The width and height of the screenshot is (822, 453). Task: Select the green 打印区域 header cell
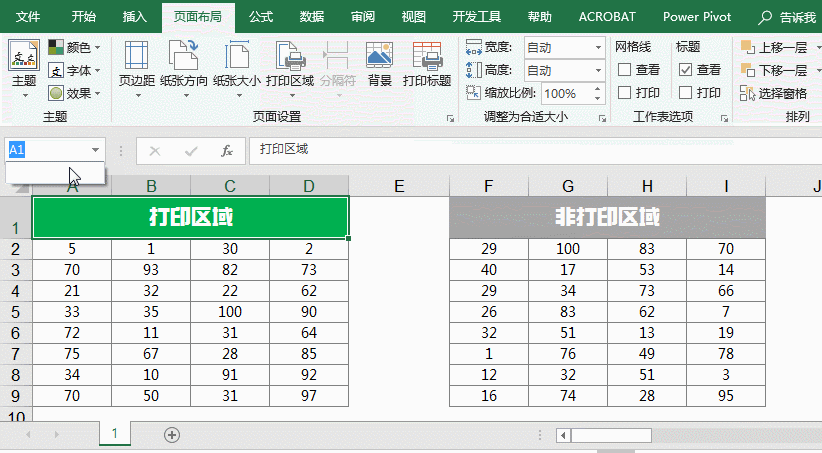[191, 218]
